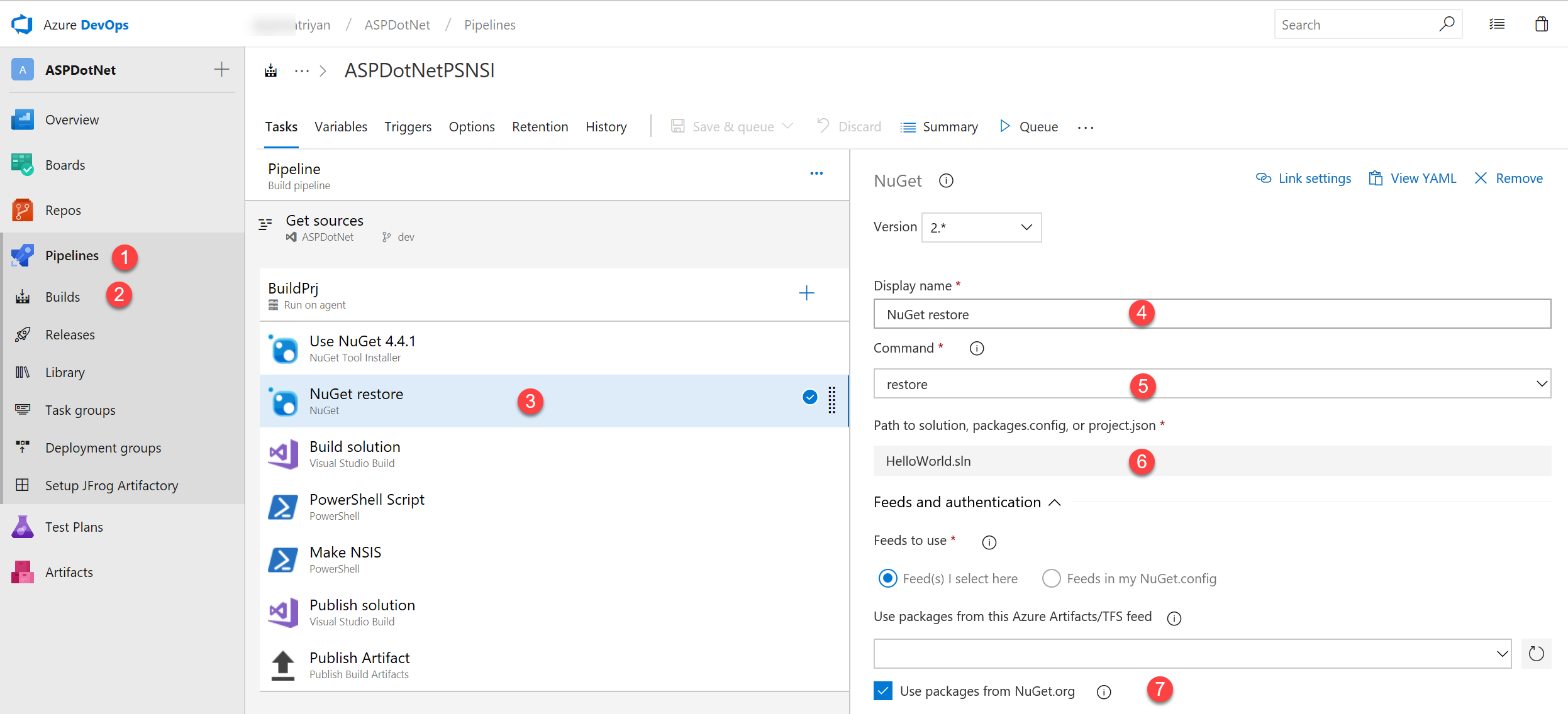This screenshot has height=714, width=1568.
Task: Click info icon for Azure Artifacts feed
Action: point(1174,618)
